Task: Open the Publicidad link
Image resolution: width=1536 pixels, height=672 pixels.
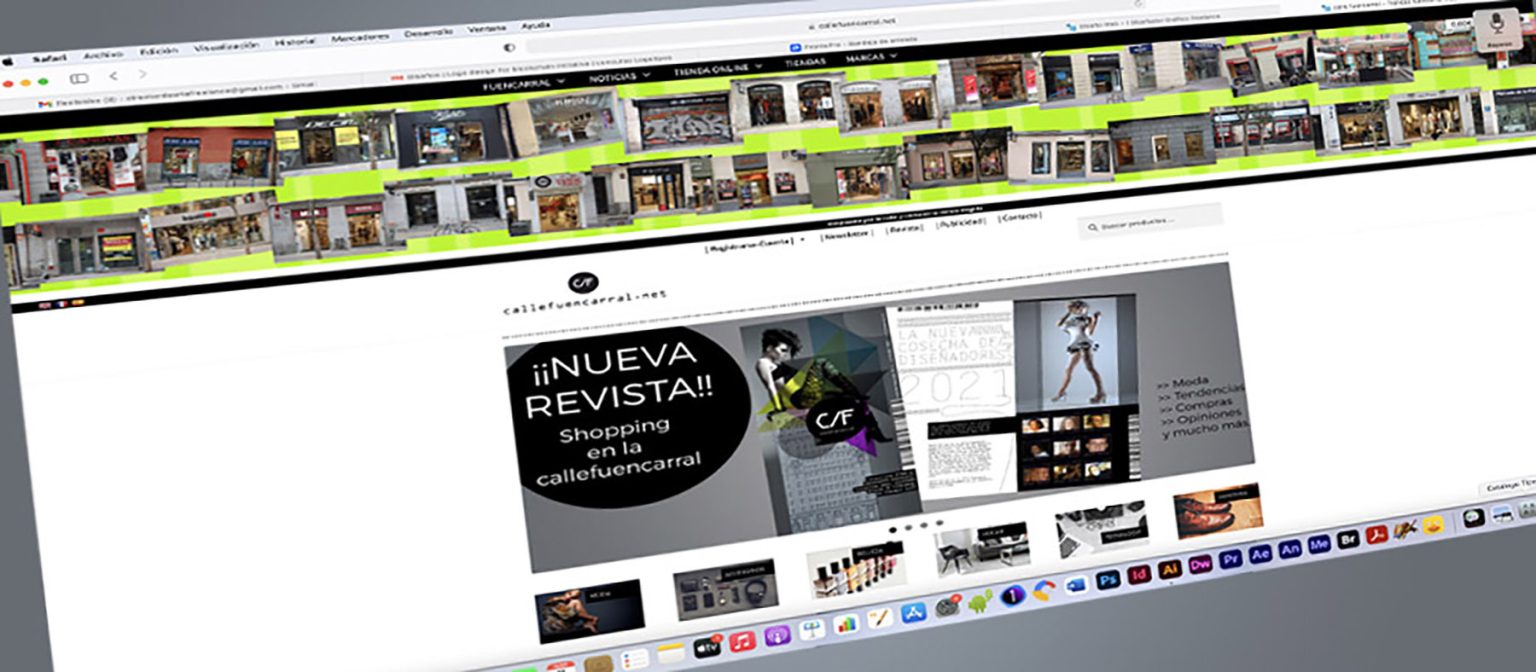Action: click(x=961, y=224)
